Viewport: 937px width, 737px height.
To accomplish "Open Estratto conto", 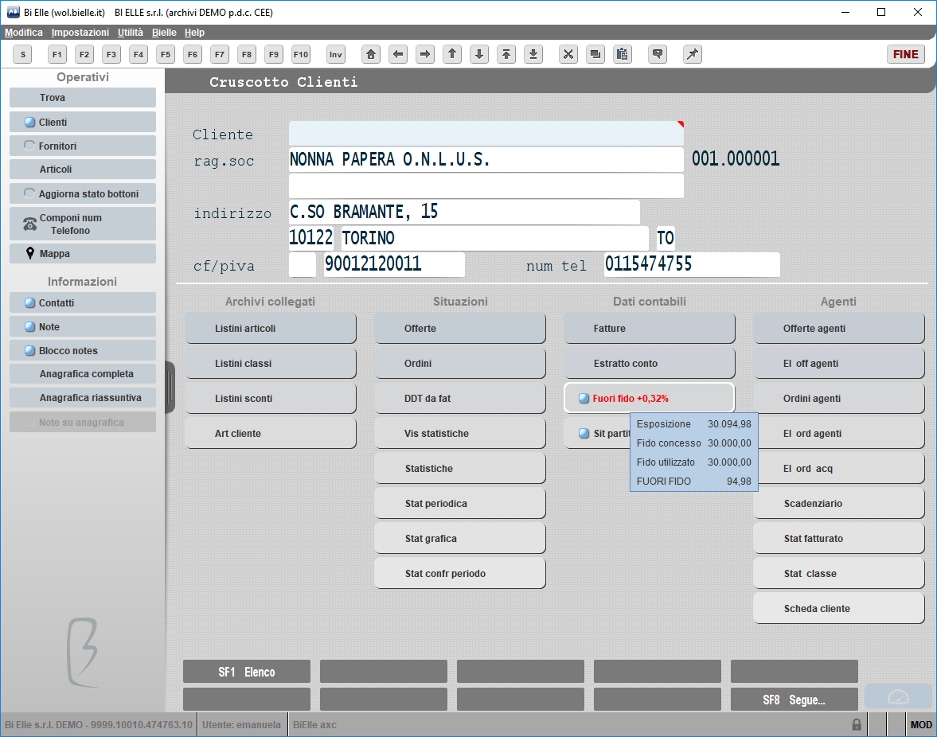I will point(650,363).
